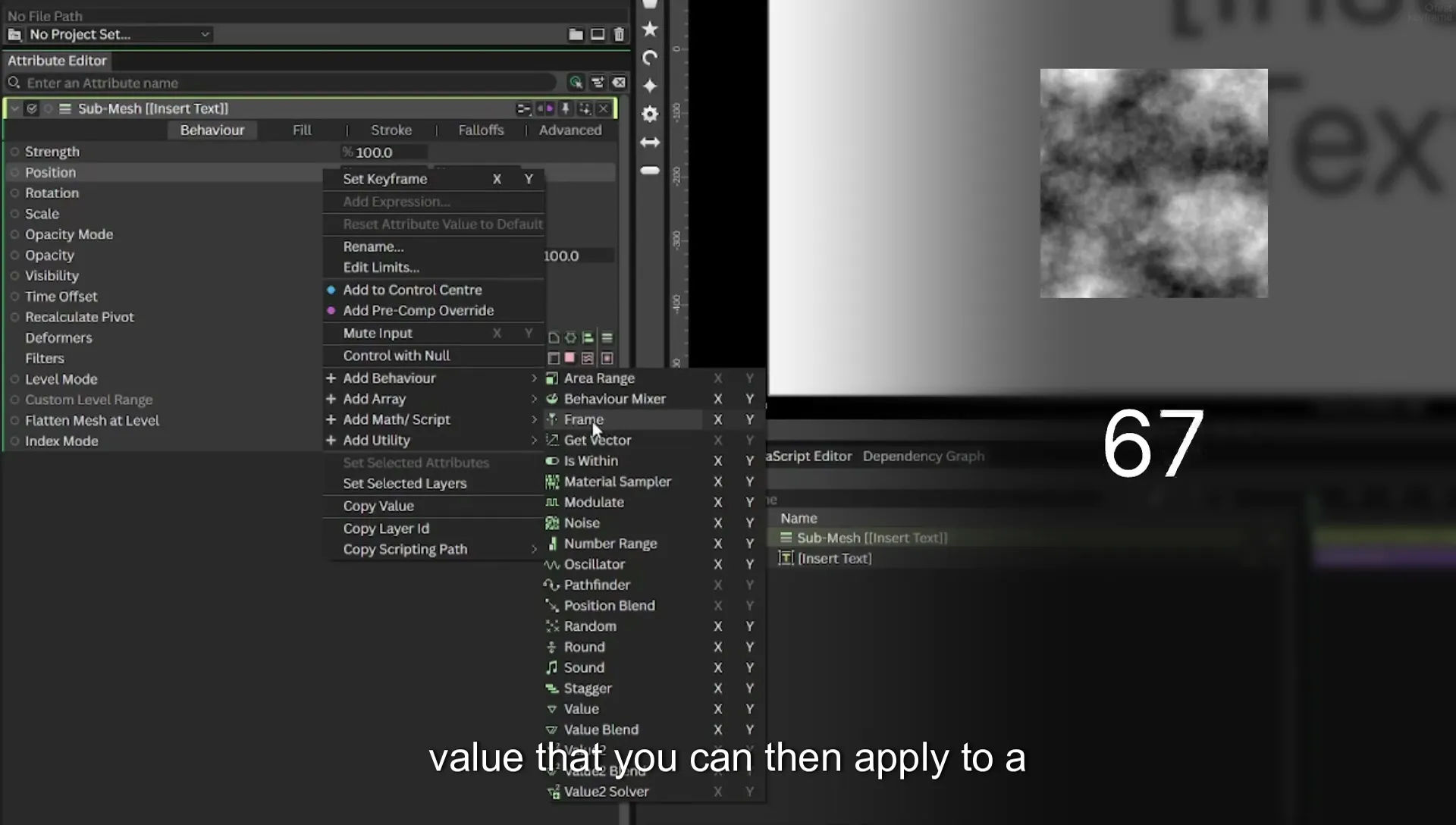The image size is (1456, 825).
Task: Click the monitor icon in the project bar
Action: 598,35
